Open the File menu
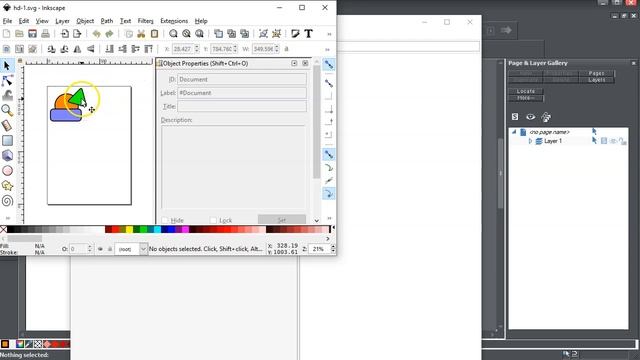 (7, 21)
